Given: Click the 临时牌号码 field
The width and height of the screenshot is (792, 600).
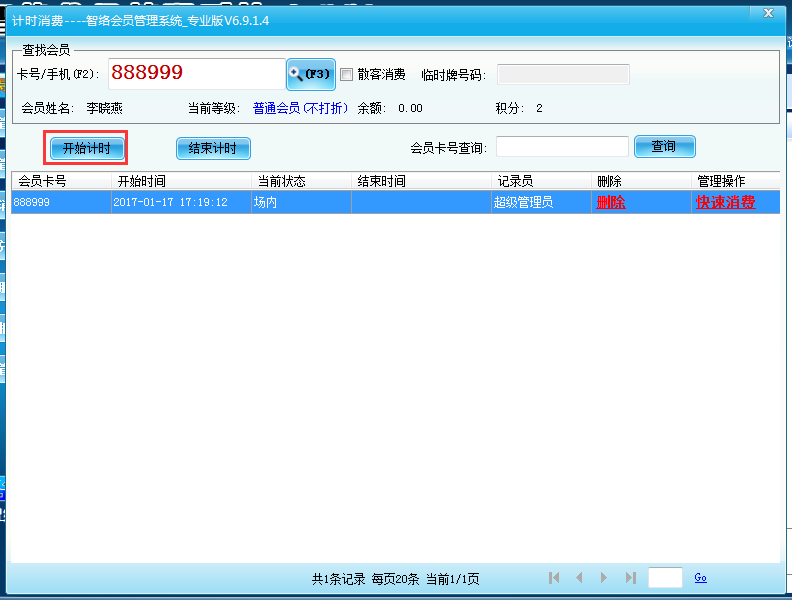Looking at the screenshot, I should 563,75.
